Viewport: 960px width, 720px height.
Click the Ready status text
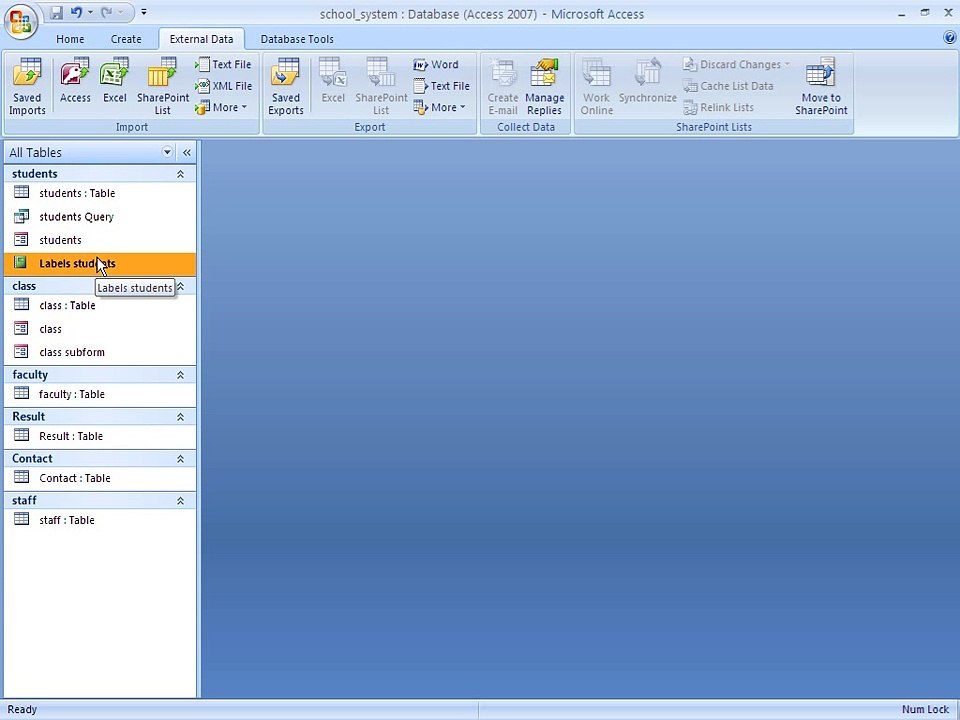22,710
